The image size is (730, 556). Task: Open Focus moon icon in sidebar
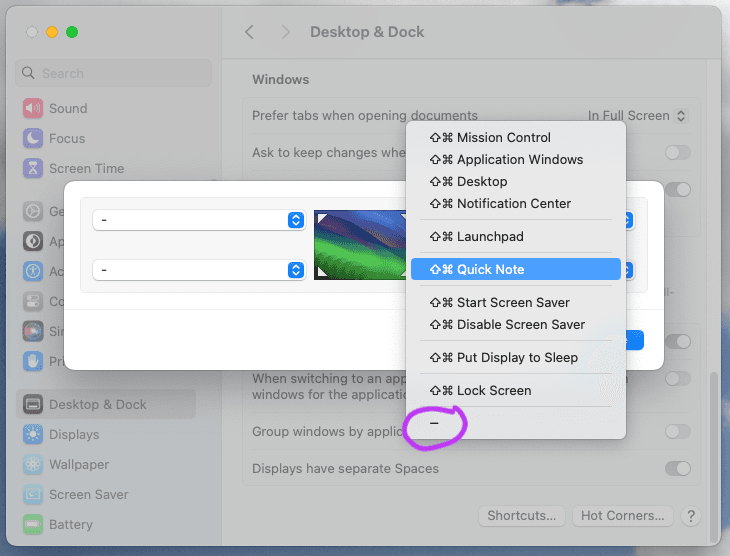tap(33, 138)
